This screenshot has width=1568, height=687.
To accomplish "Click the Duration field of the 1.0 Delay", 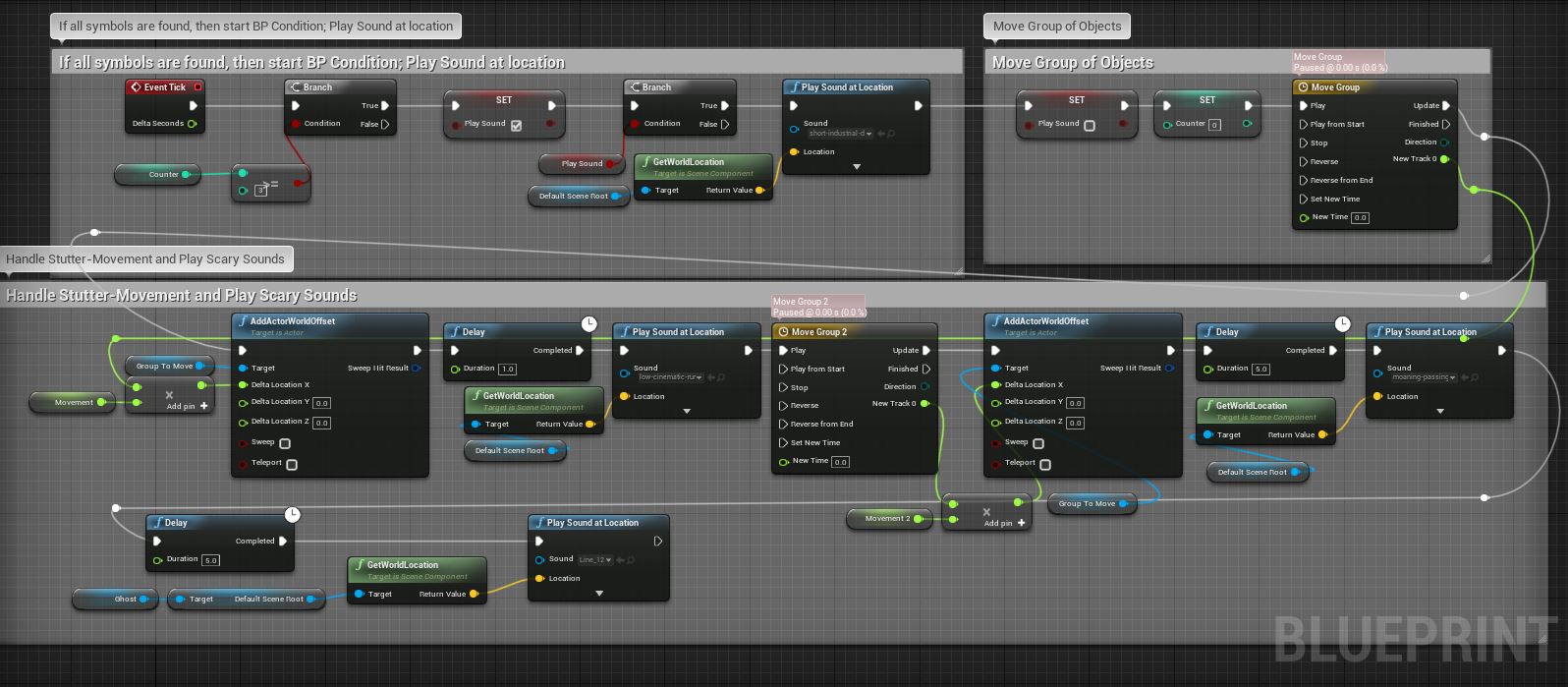I will 507,370.
